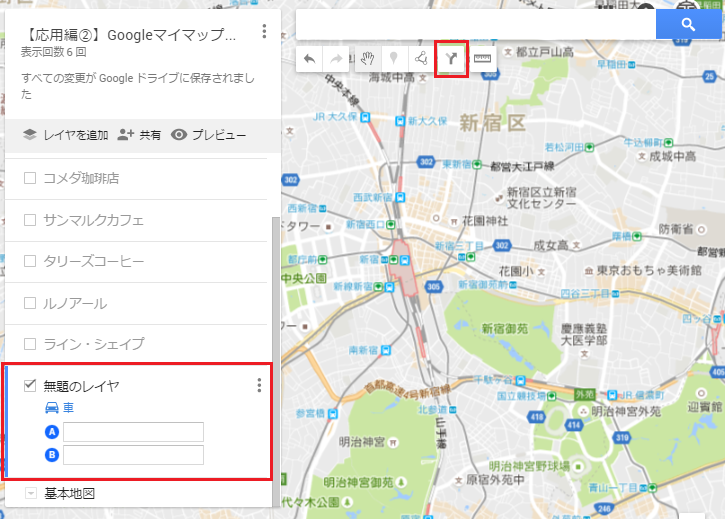Click the preview eye icon
Screen dimensions: 725x519
[179, 135]
